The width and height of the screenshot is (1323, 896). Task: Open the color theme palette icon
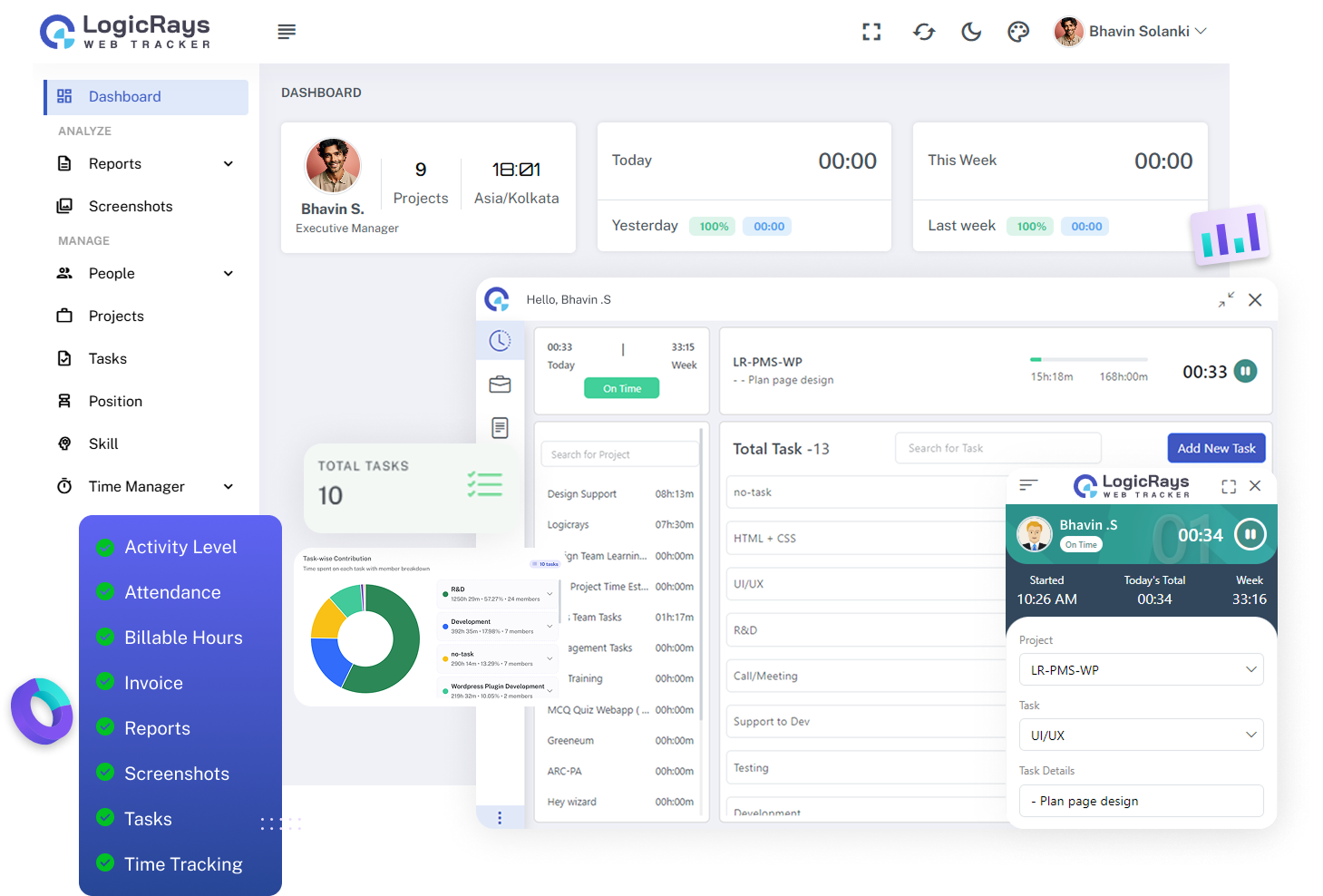click(1018, 32)
